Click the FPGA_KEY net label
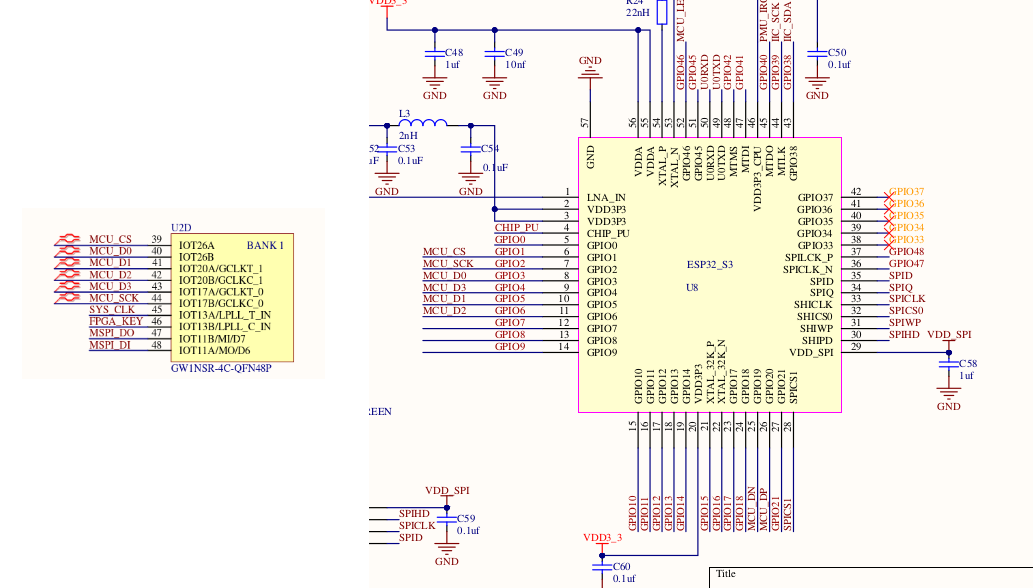 116,321
